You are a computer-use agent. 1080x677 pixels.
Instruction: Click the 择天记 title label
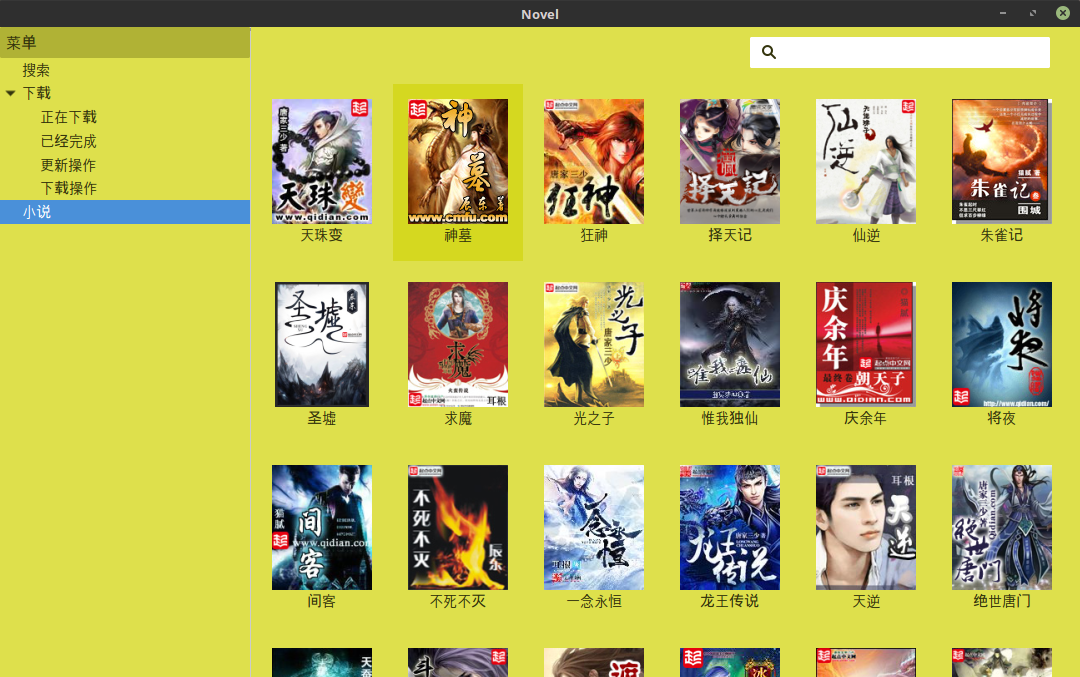[730, 236]
